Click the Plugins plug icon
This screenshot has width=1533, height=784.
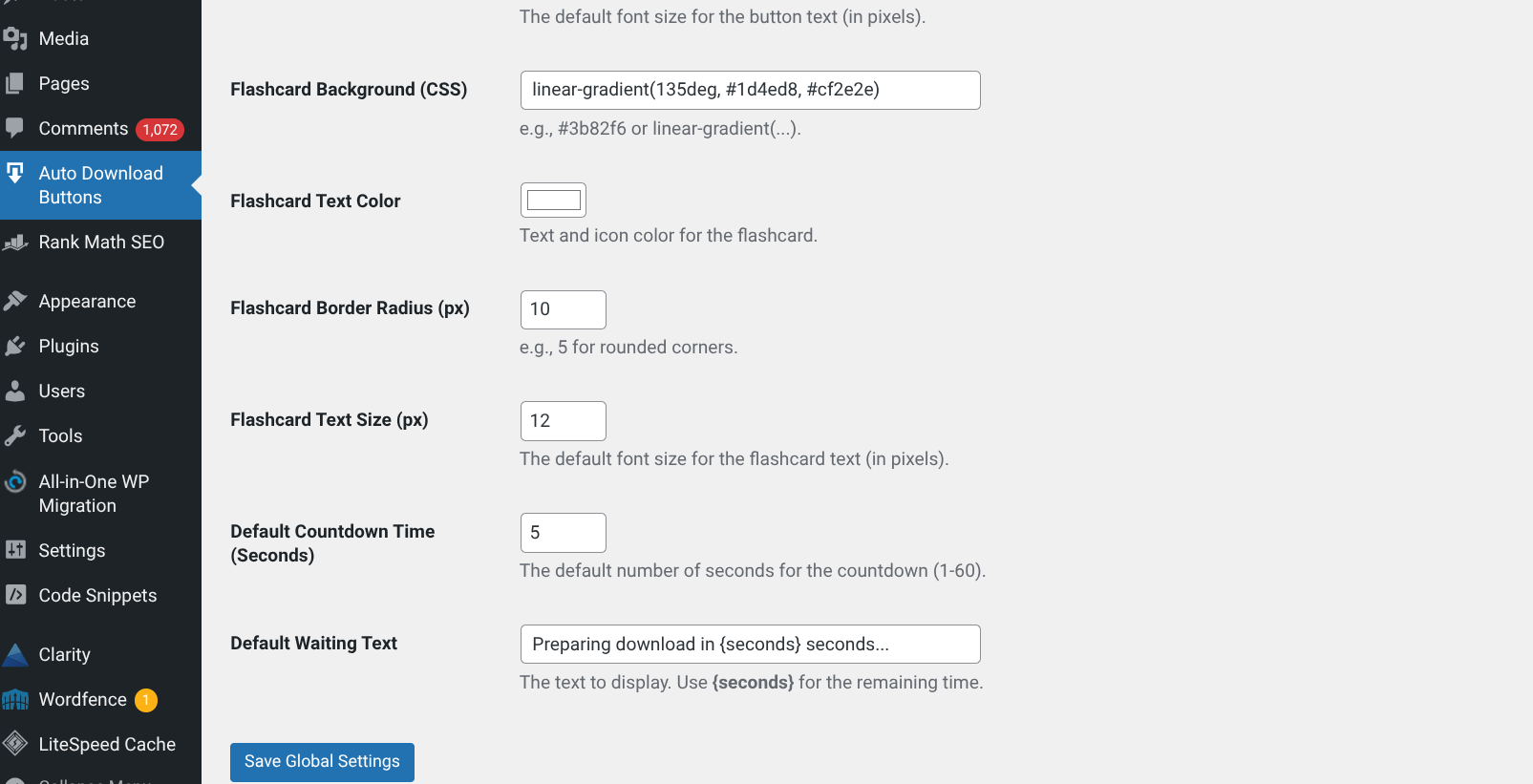(14, 346)
